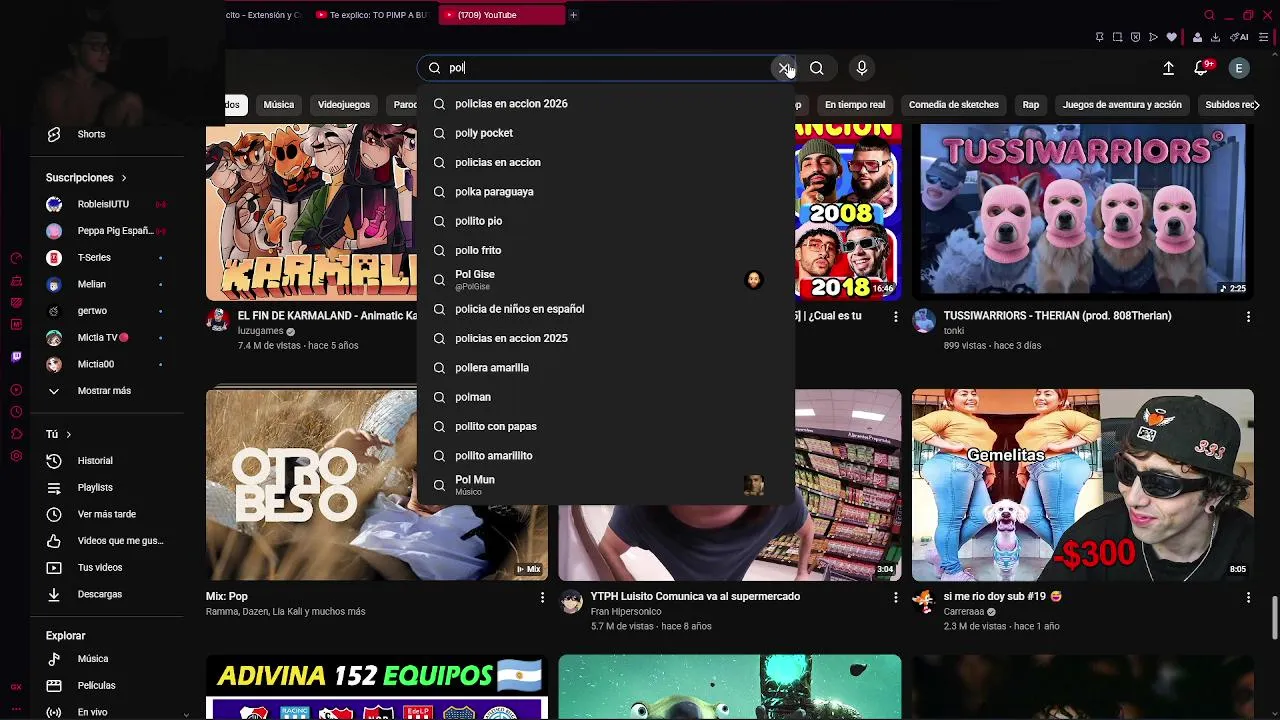Click the page vertical scrollbar
The image size is (1280, 720).
tap(1274, 617)
